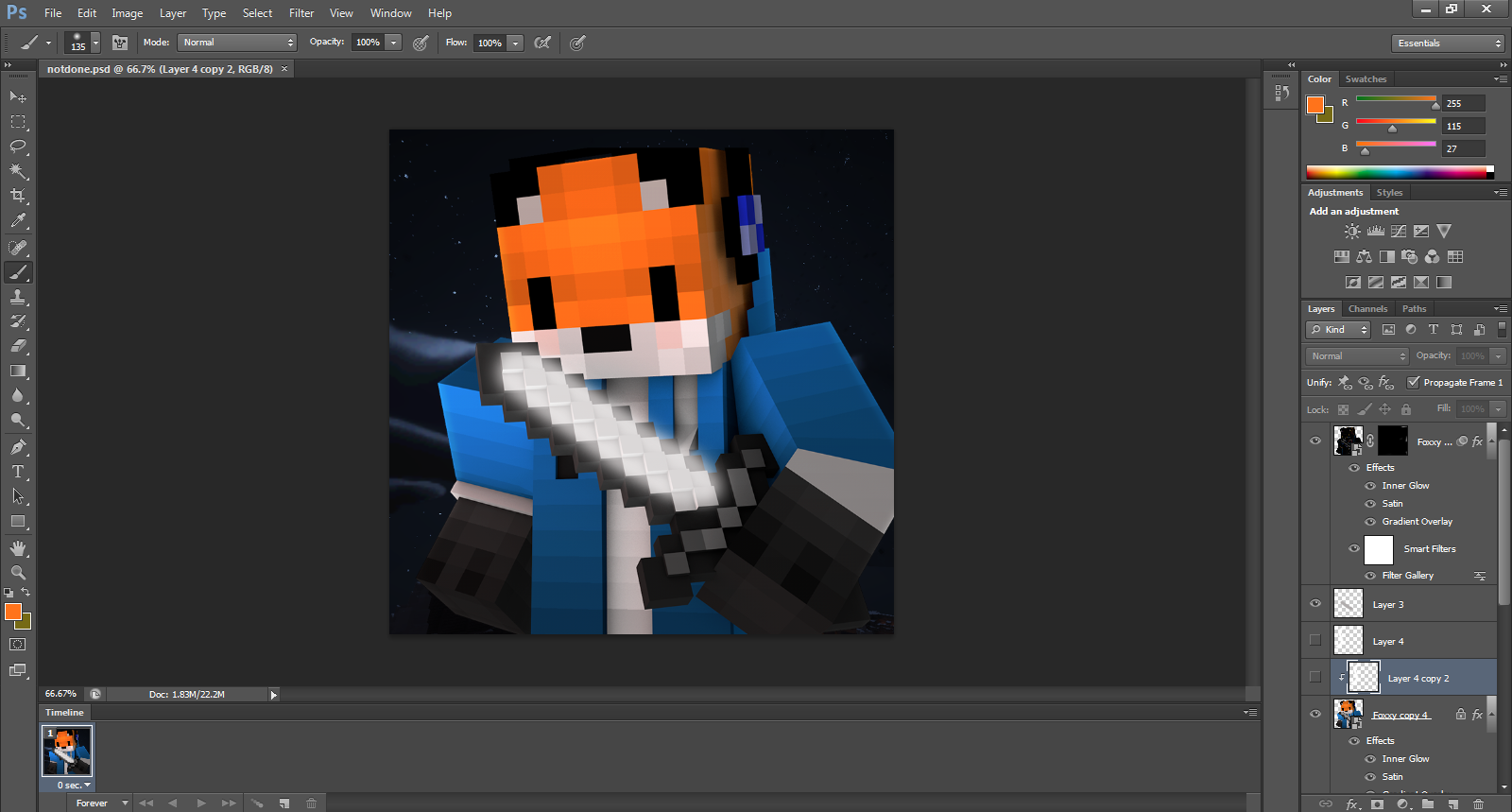Open Essentials workspace dropdown
1512x812 pixels.
click(x=1448, y=43)
